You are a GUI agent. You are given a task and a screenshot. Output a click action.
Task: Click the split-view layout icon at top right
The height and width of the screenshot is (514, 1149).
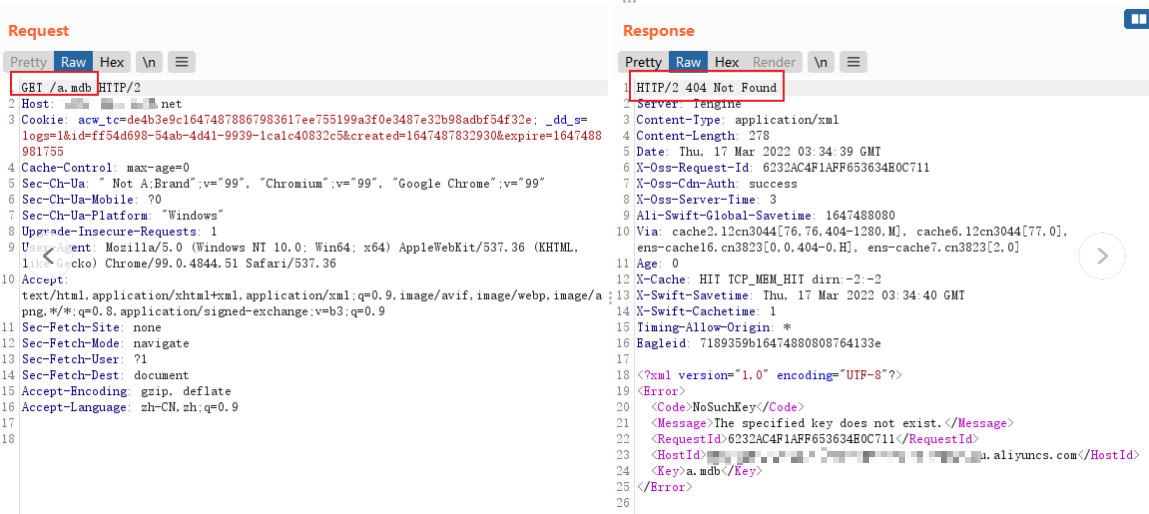coord(1136,19)
